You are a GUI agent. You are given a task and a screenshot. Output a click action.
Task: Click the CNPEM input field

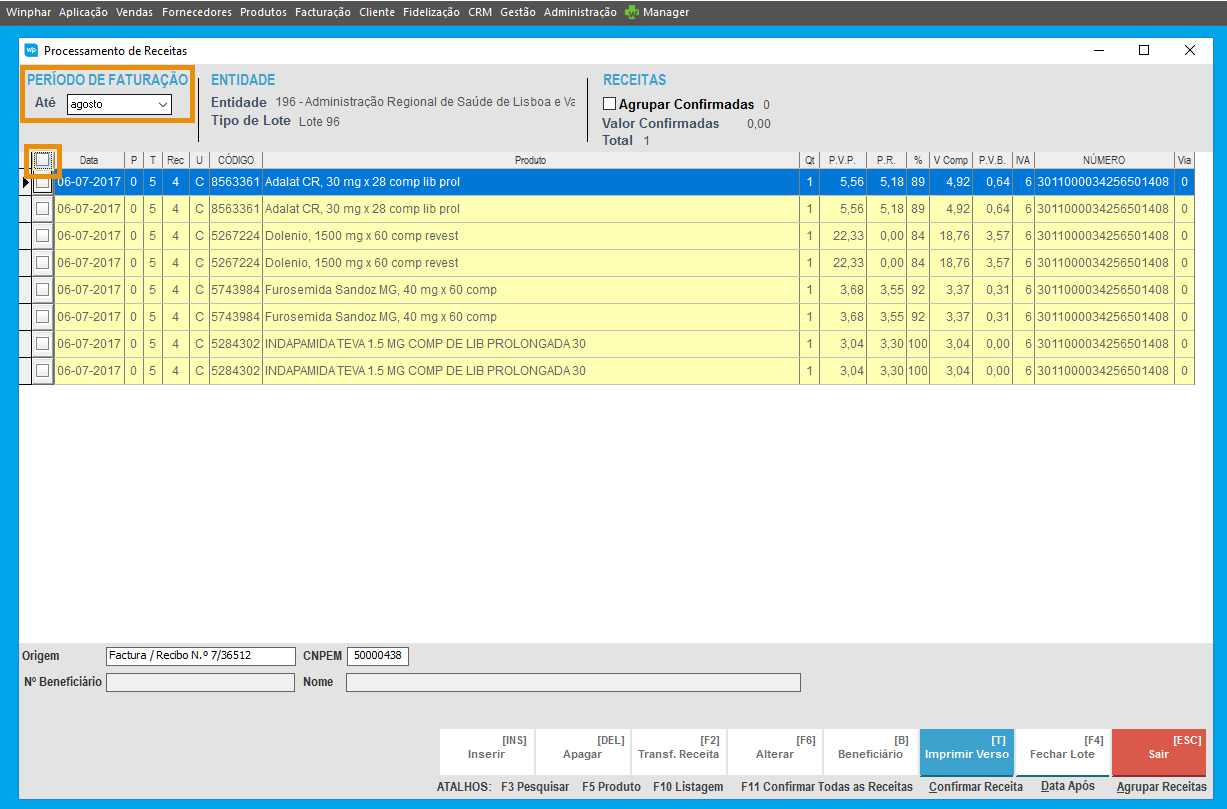point(377,656)
